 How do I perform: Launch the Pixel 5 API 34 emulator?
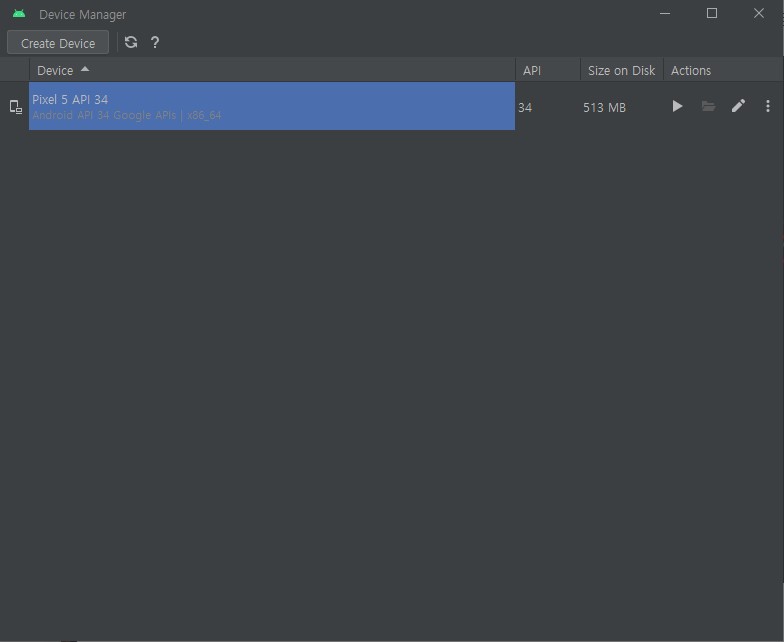[677, 106]
